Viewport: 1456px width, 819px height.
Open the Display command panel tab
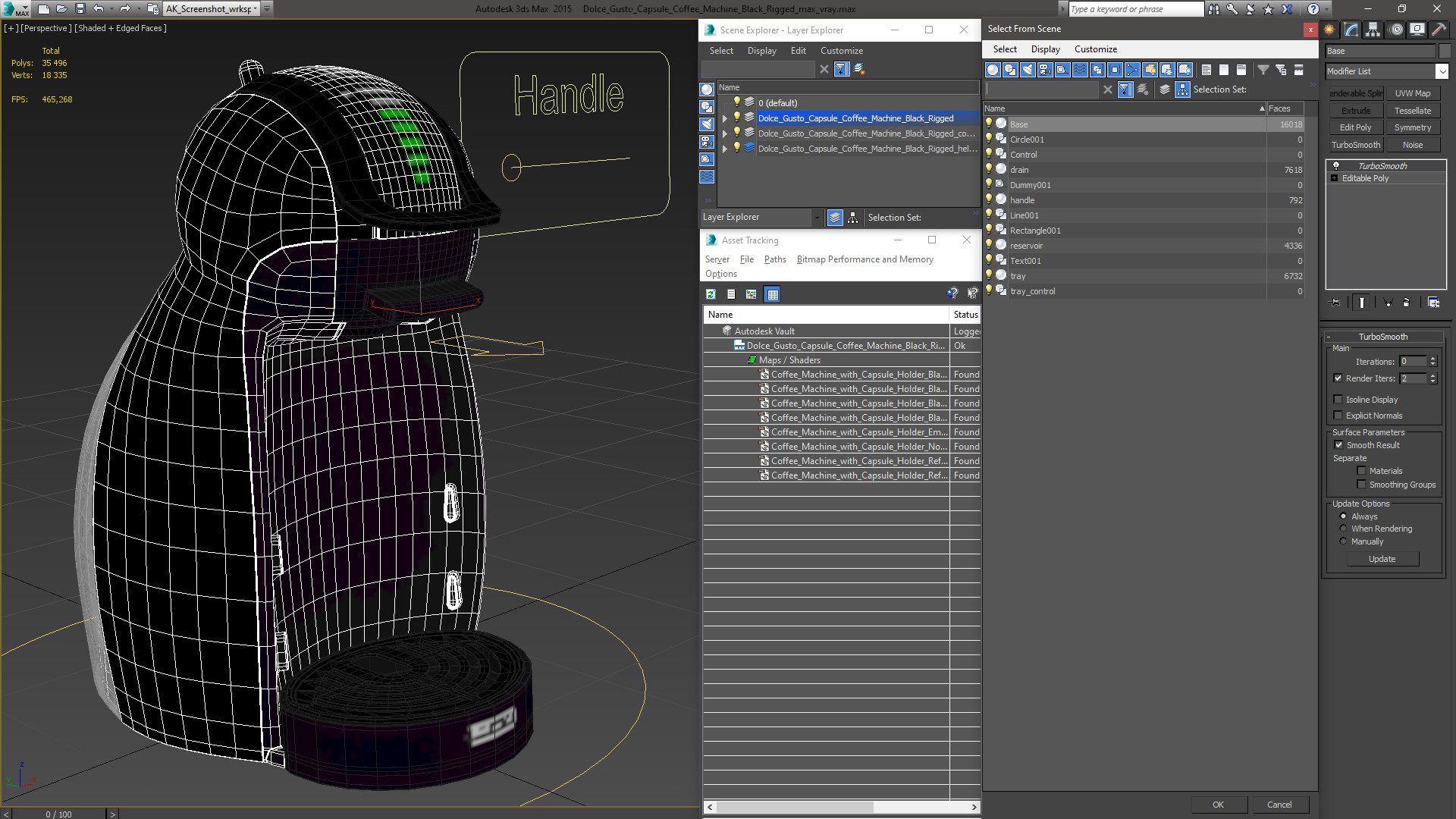coord(1417,30)
